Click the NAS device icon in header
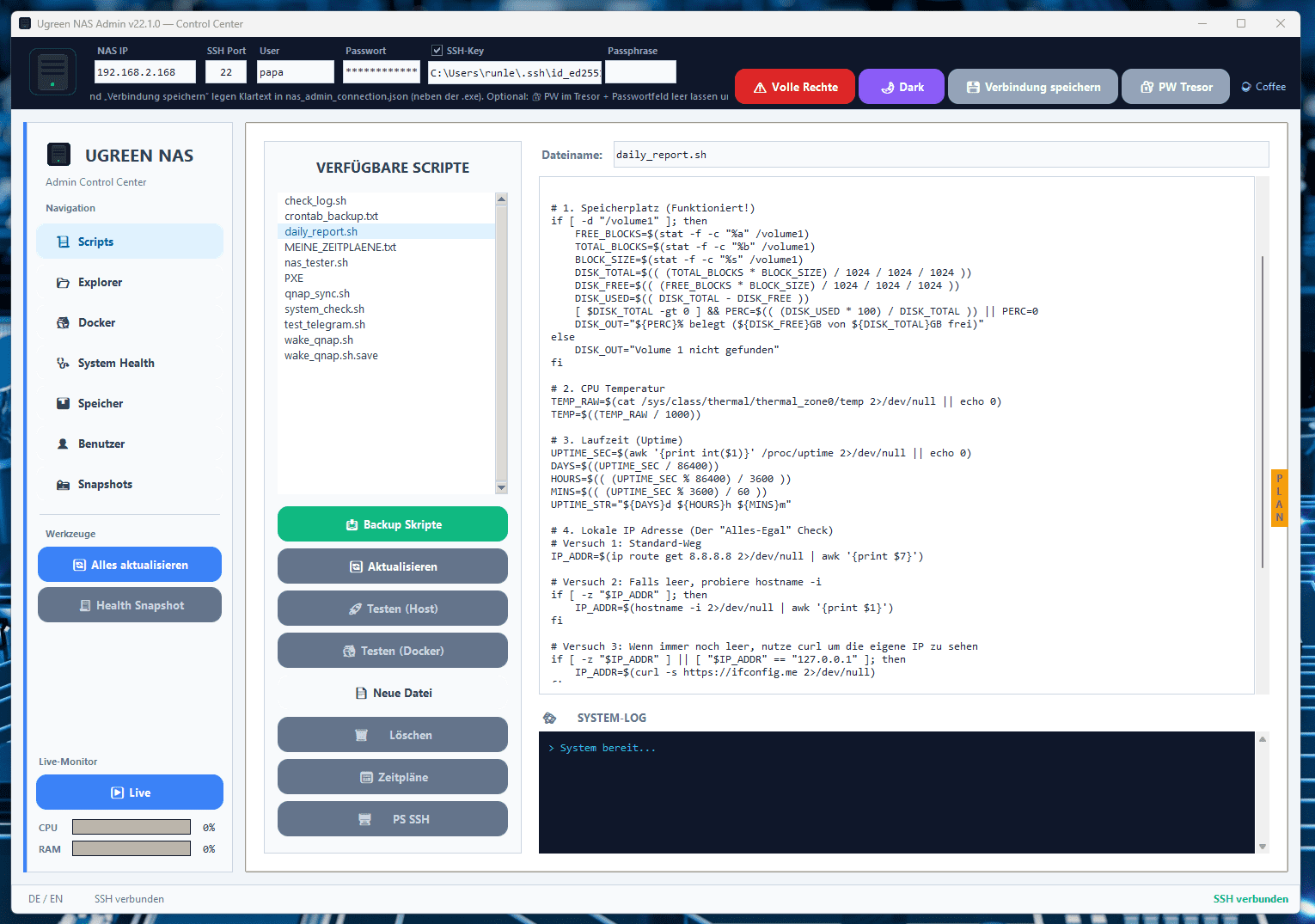 pos(52,72)
